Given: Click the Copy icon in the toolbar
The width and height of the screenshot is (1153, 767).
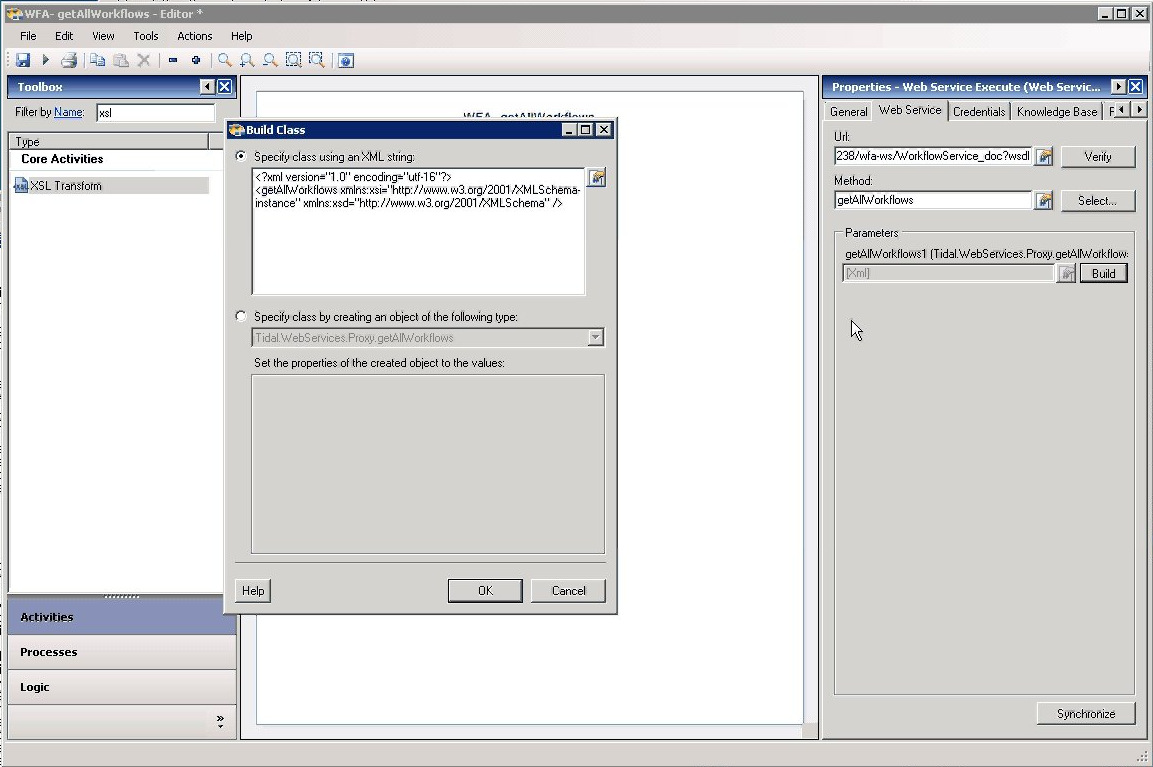Looking at the screenshot, I should (x=98, y=60).
